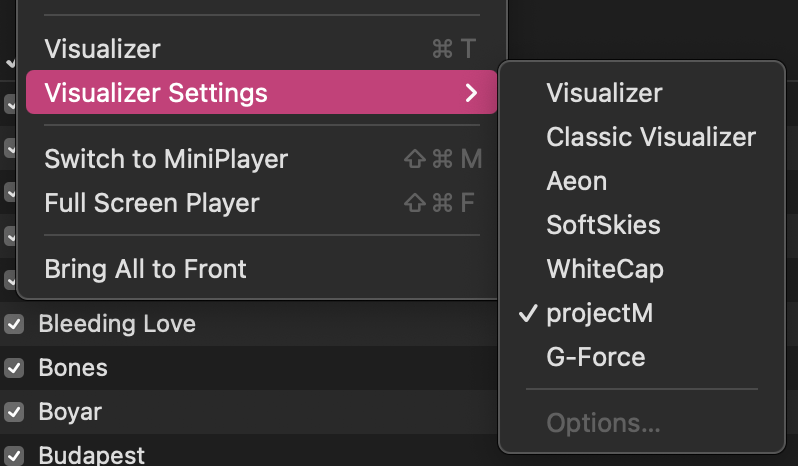
Task: Expand the Visualizer Settings submenu arrow
Action: coord(471,94)
